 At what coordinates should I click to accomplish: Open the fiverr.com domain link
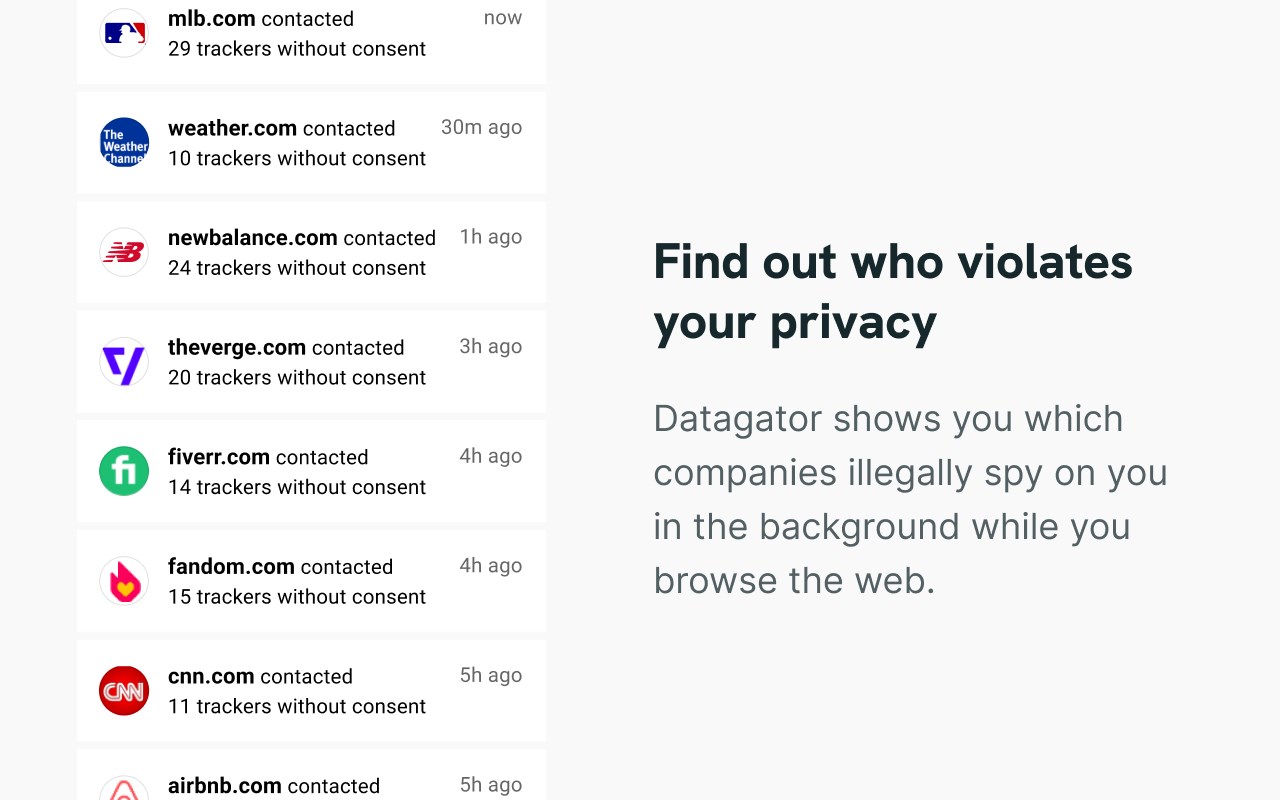pos(218,457)
